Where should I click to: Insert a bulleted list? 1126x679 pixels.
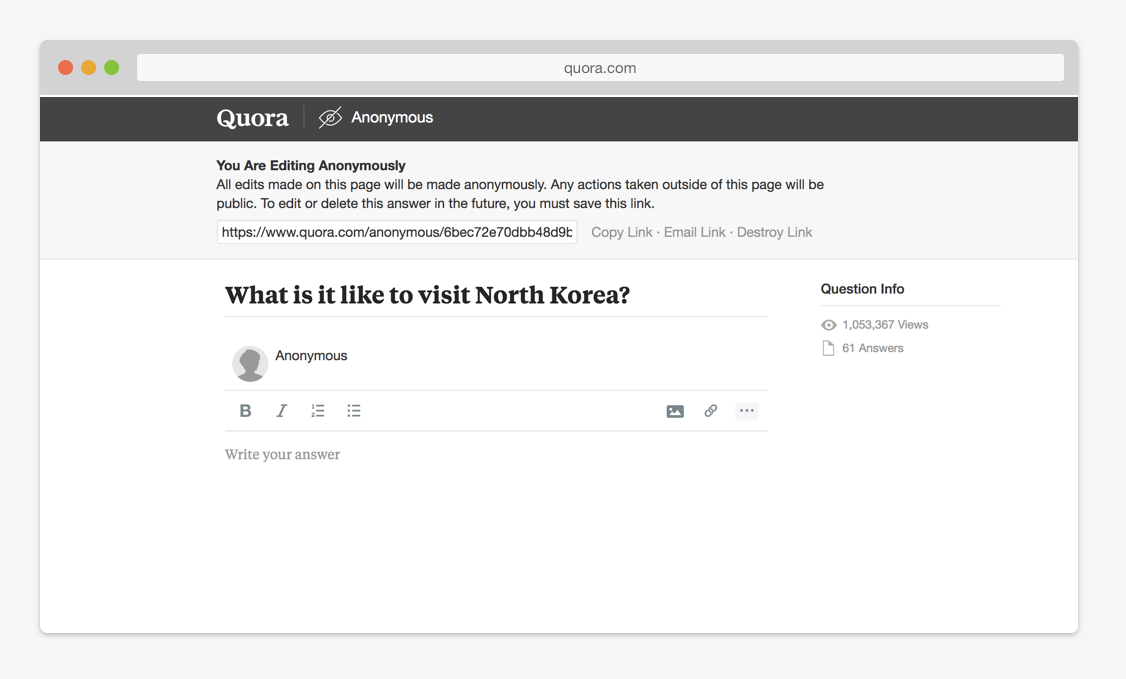pyautogui.click(x=353, y=411)
